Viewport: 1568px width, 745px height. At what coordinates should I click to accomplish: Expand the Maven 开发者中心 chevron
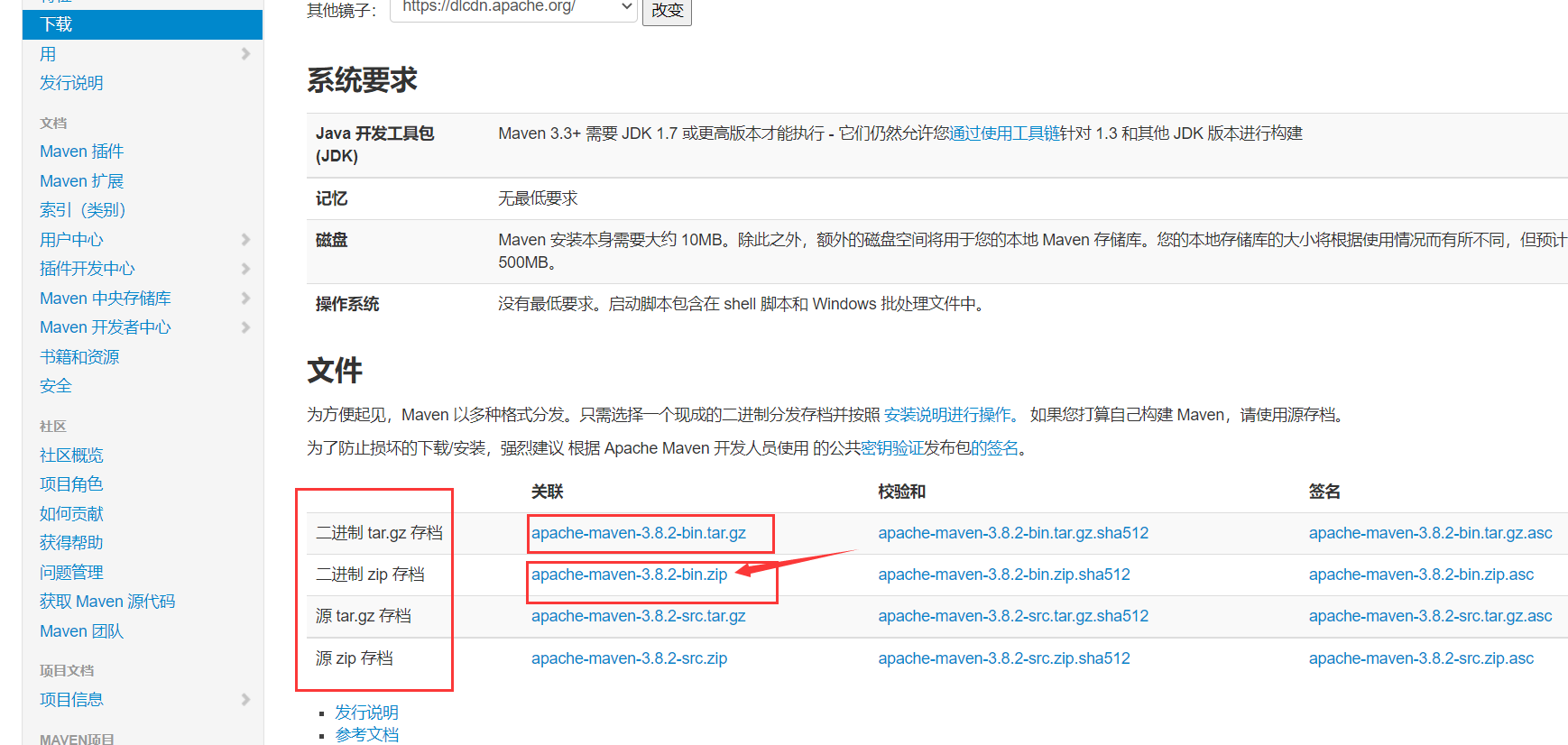coord(245,327)
